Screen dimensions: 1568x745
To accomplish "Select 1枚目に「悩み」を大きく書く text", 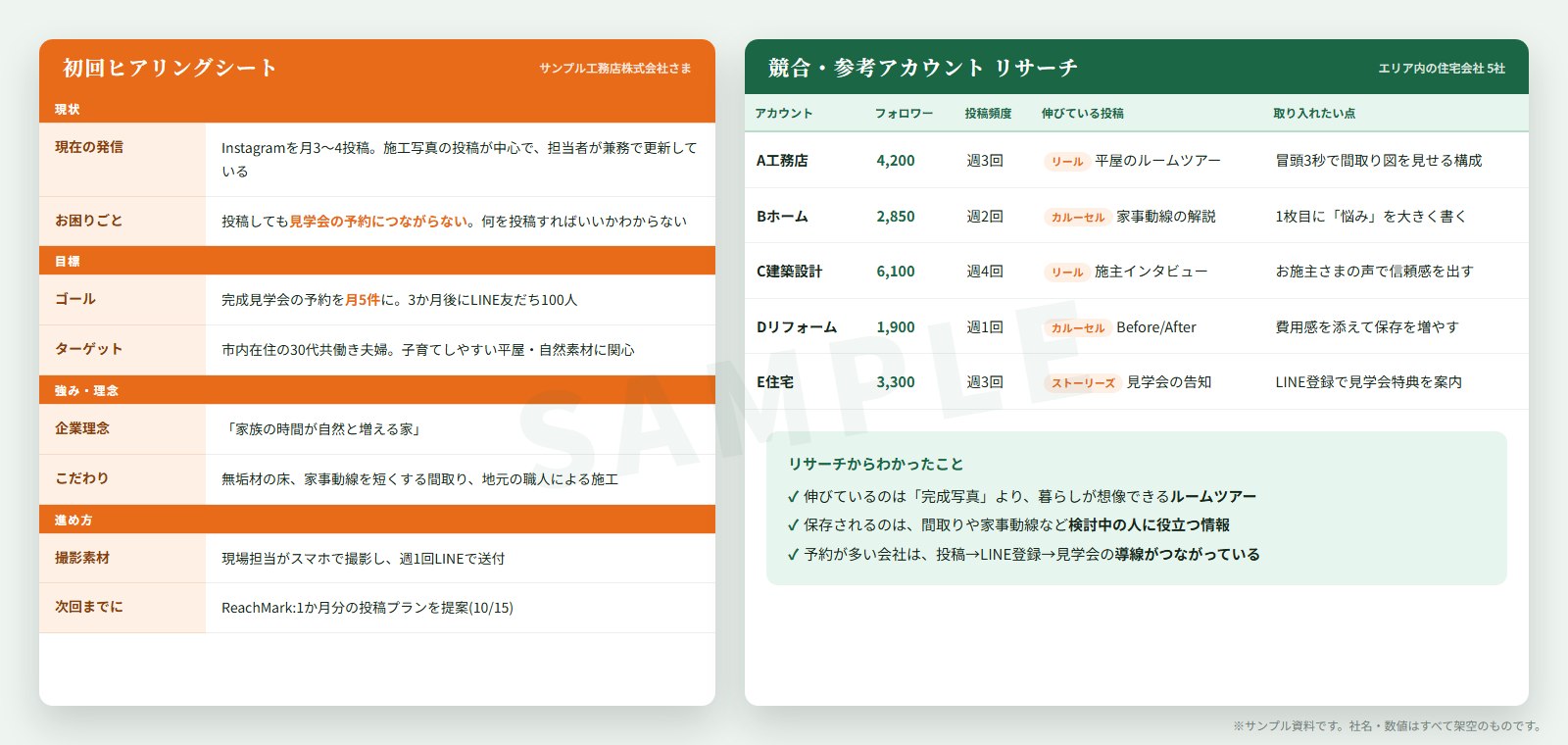I will pos(1371,217).
